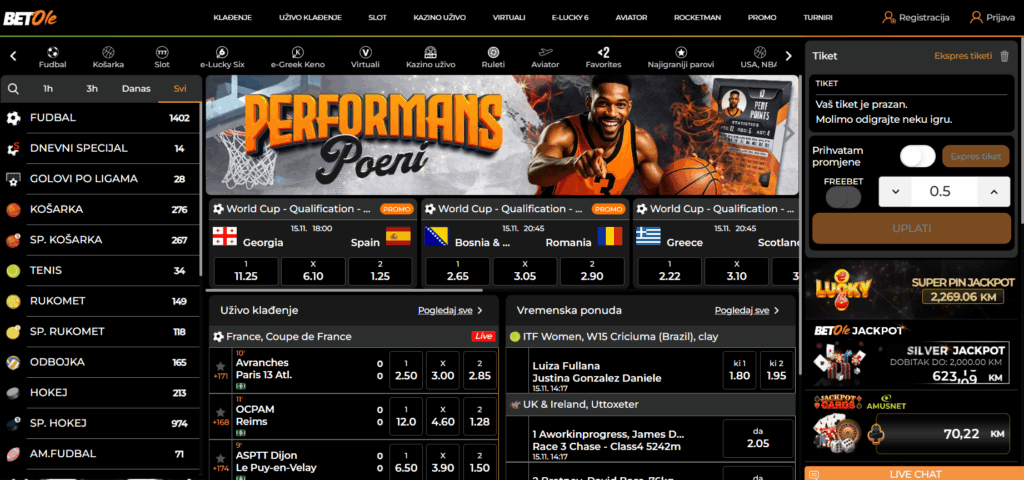This screenshot has height=480, width=1024.
Task: Open Pogledaj sve under Vremenska ponuda
Action: coord(747,310)
